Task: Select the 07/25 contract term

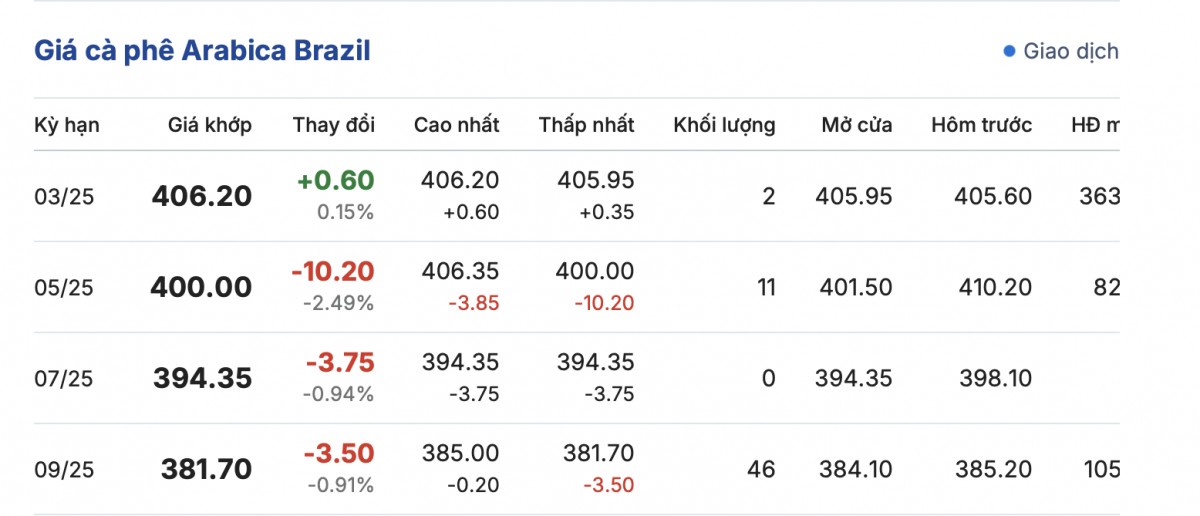Action: pyautogui.click(x=64, y=379)
